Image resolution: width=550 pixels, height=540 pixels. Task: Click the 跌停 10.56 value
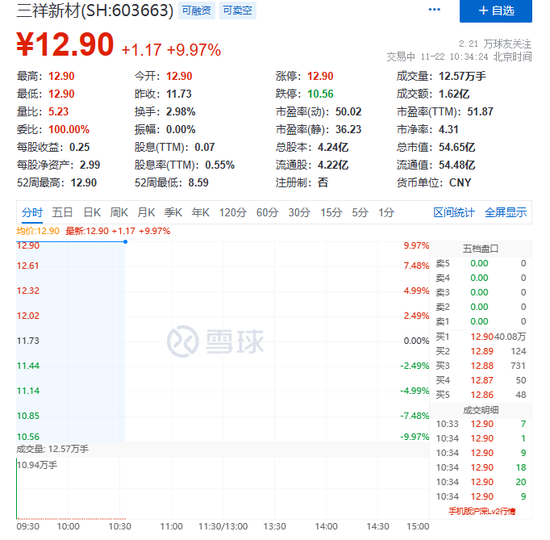point(320,94)
